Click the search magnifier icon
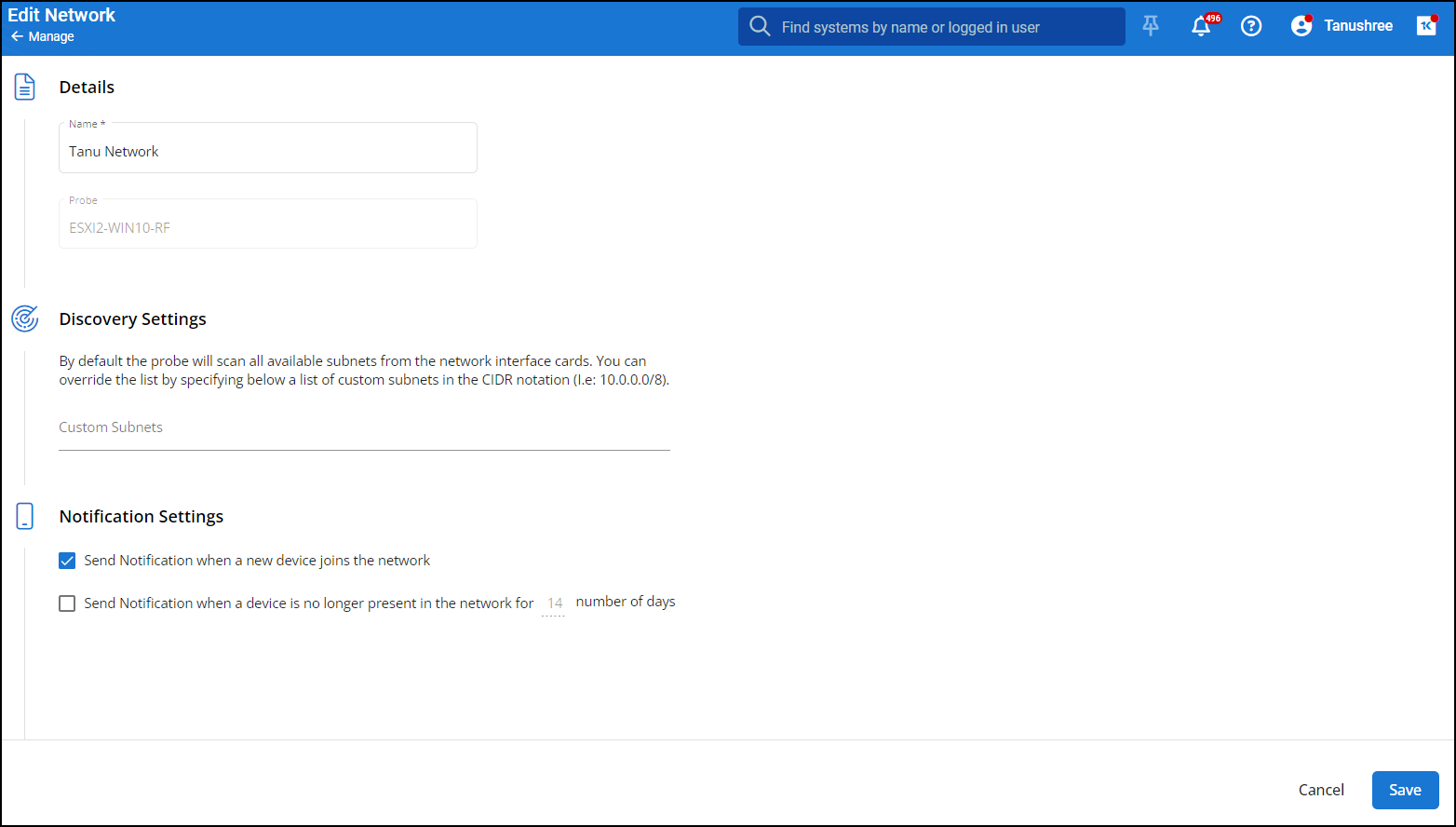This screenshot has height=827, width=1456. [760, 26]
